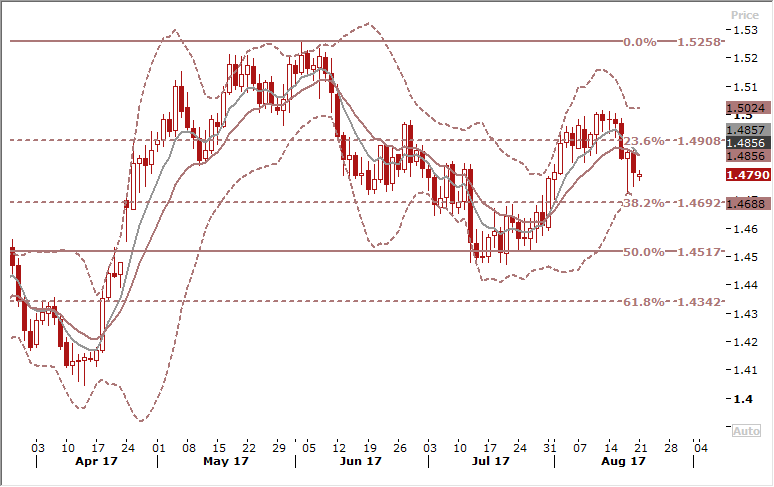
Task: Click the 1.5024 upper band price tag
Action: tap(748, 108)
